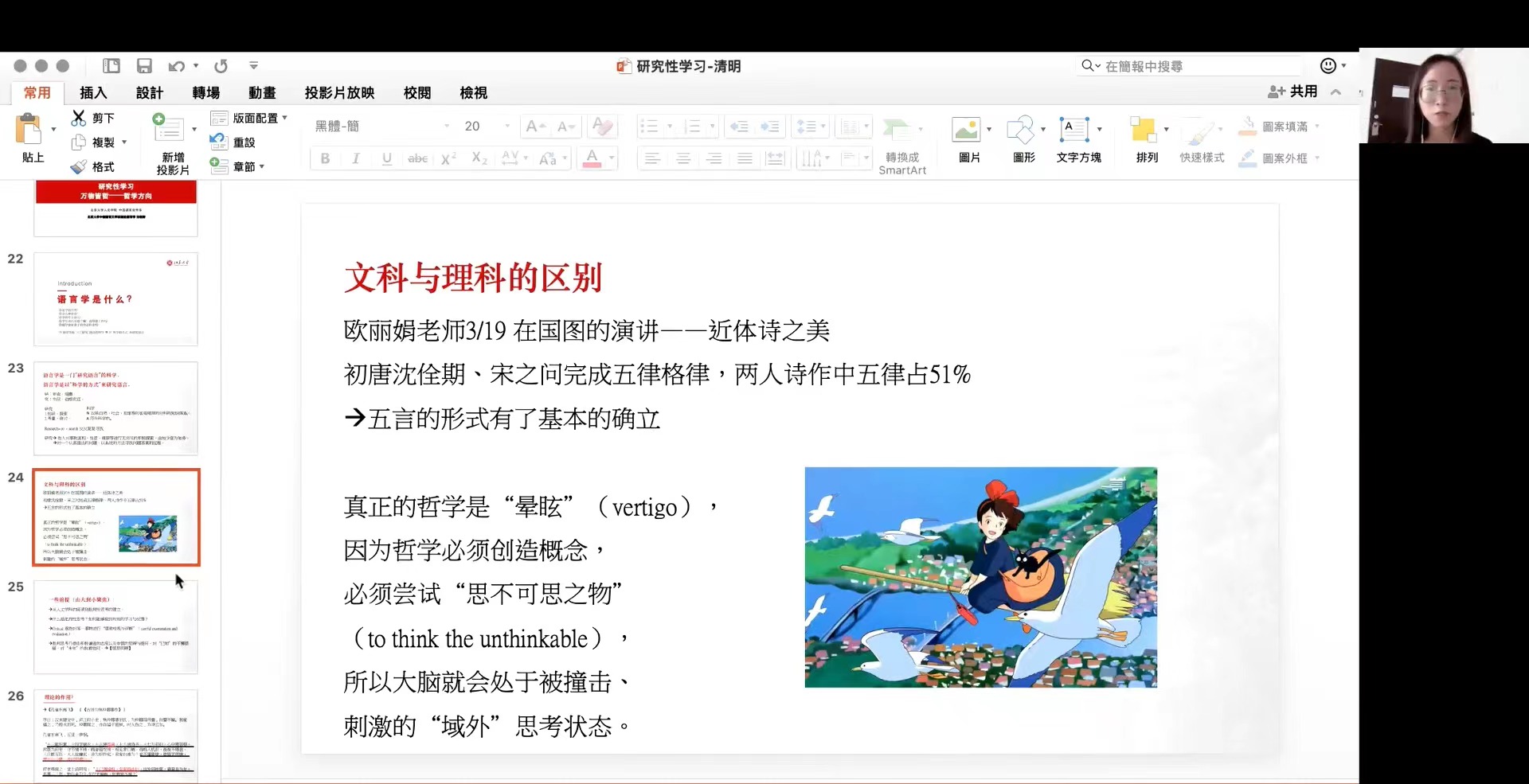The image size is (1529, 784).
Task: Click the Shapes (圖形) icon
Action: click(1020, 130)
